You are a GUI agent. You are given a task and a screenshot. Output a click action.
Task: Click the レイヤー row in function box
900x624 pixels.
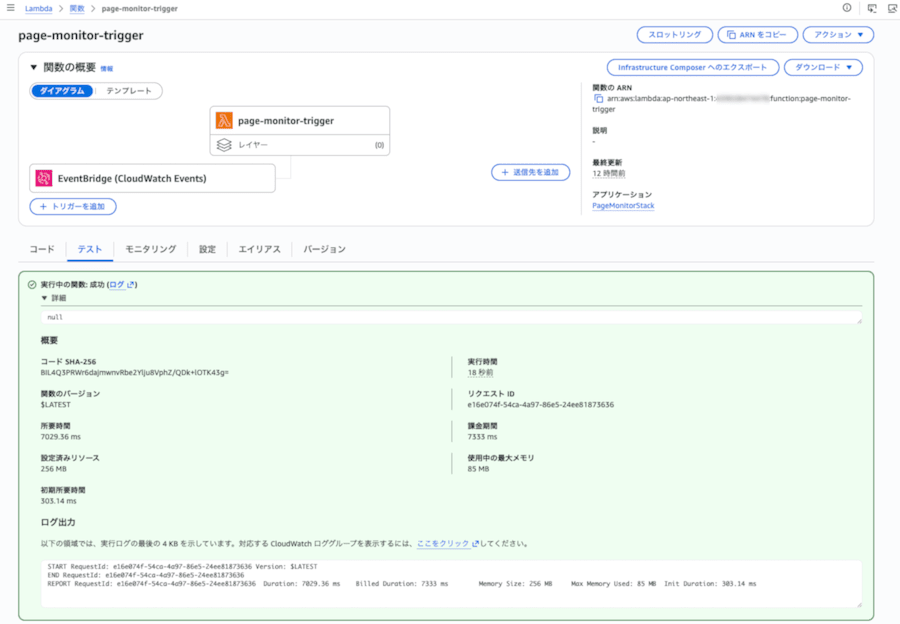point(300,145)
